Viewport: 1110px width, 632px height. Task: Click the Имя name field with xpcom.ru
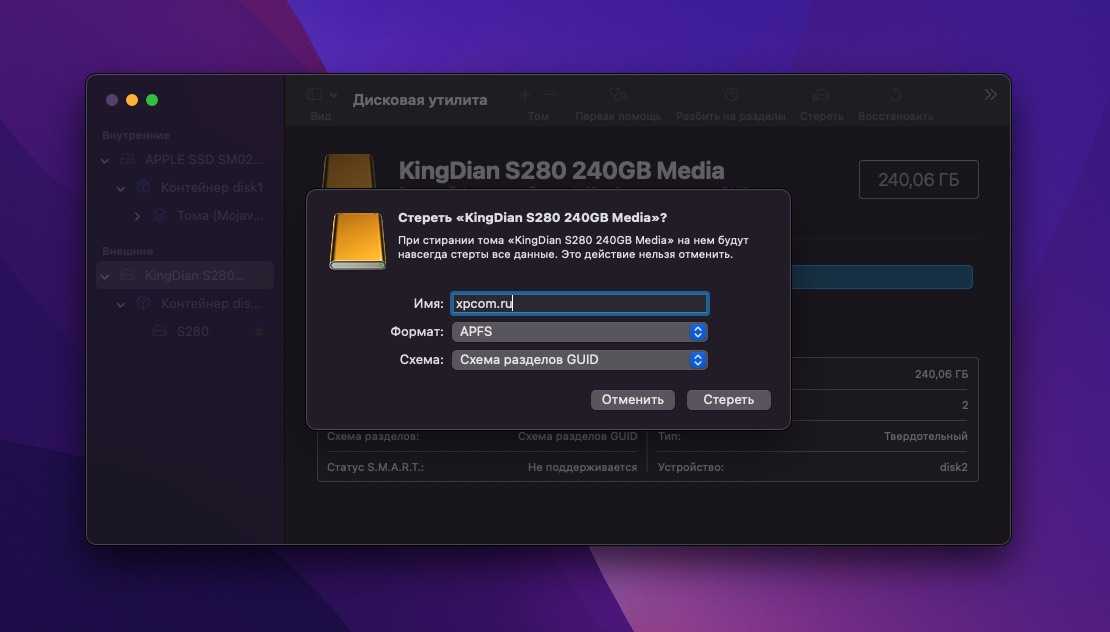click(579, 303)
